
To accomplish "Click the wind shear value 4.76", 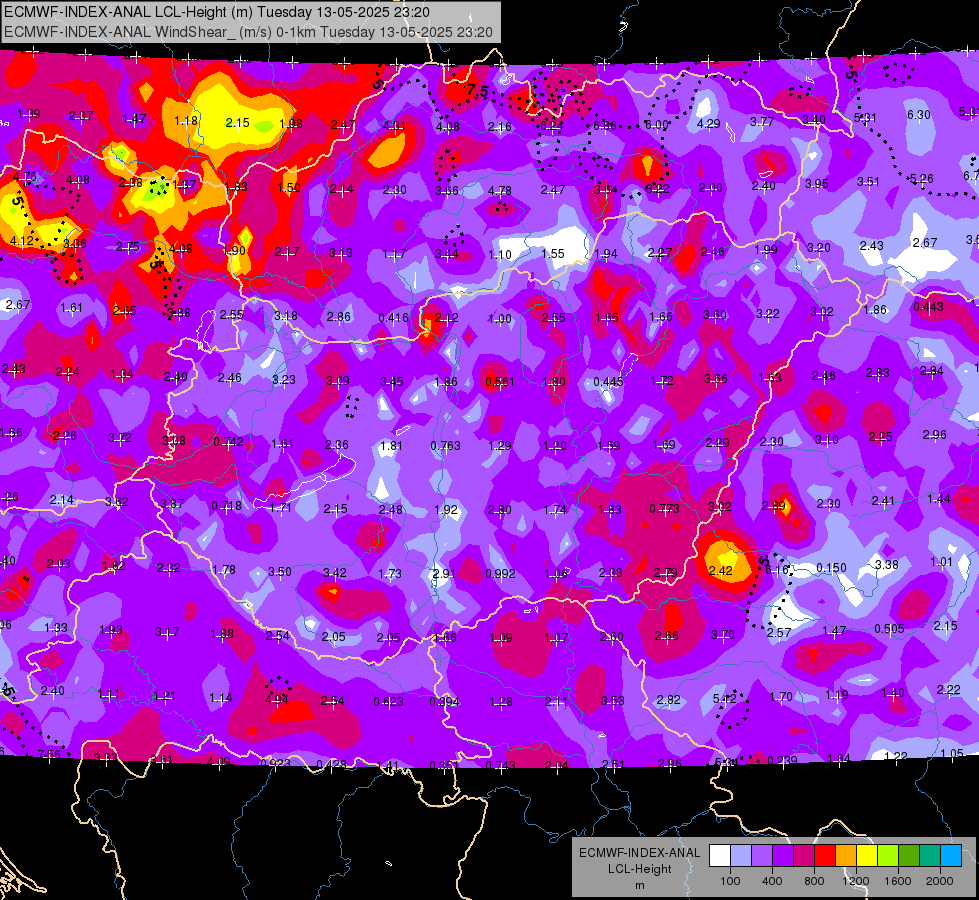I will 24,177.
